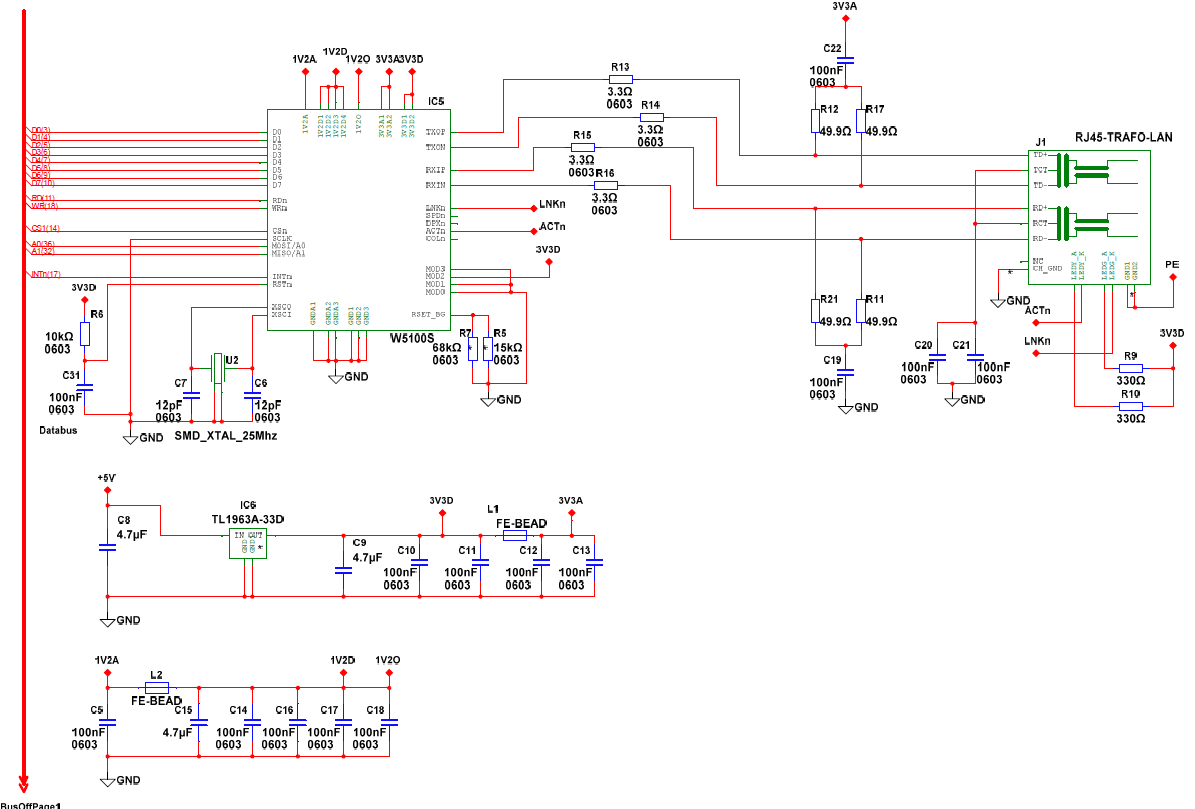Click the C5 capacitor symbol
The height and width of the screenshot is (809, 1195).
(107, 722)
